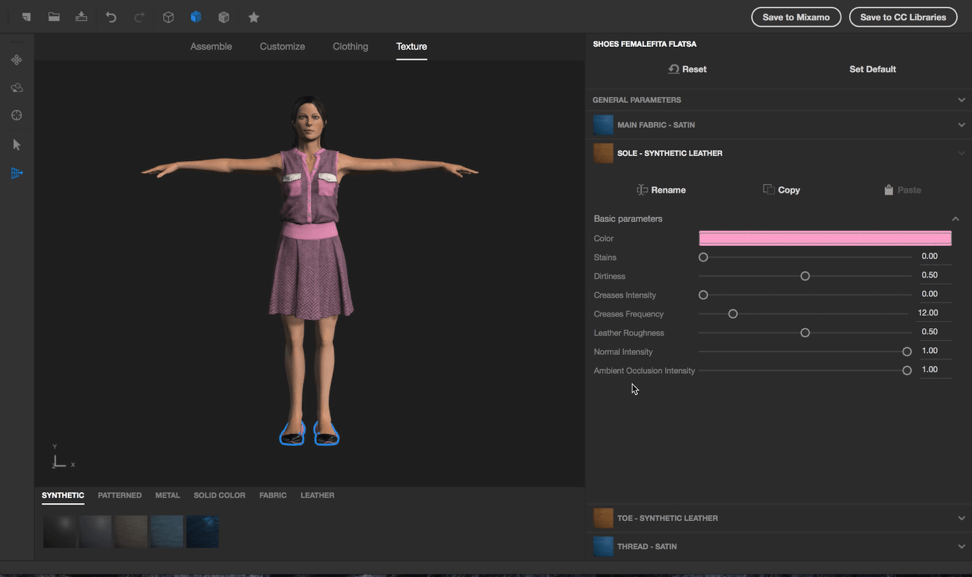Select the METAL material category
972x577 pixels.
coord(167,495)
